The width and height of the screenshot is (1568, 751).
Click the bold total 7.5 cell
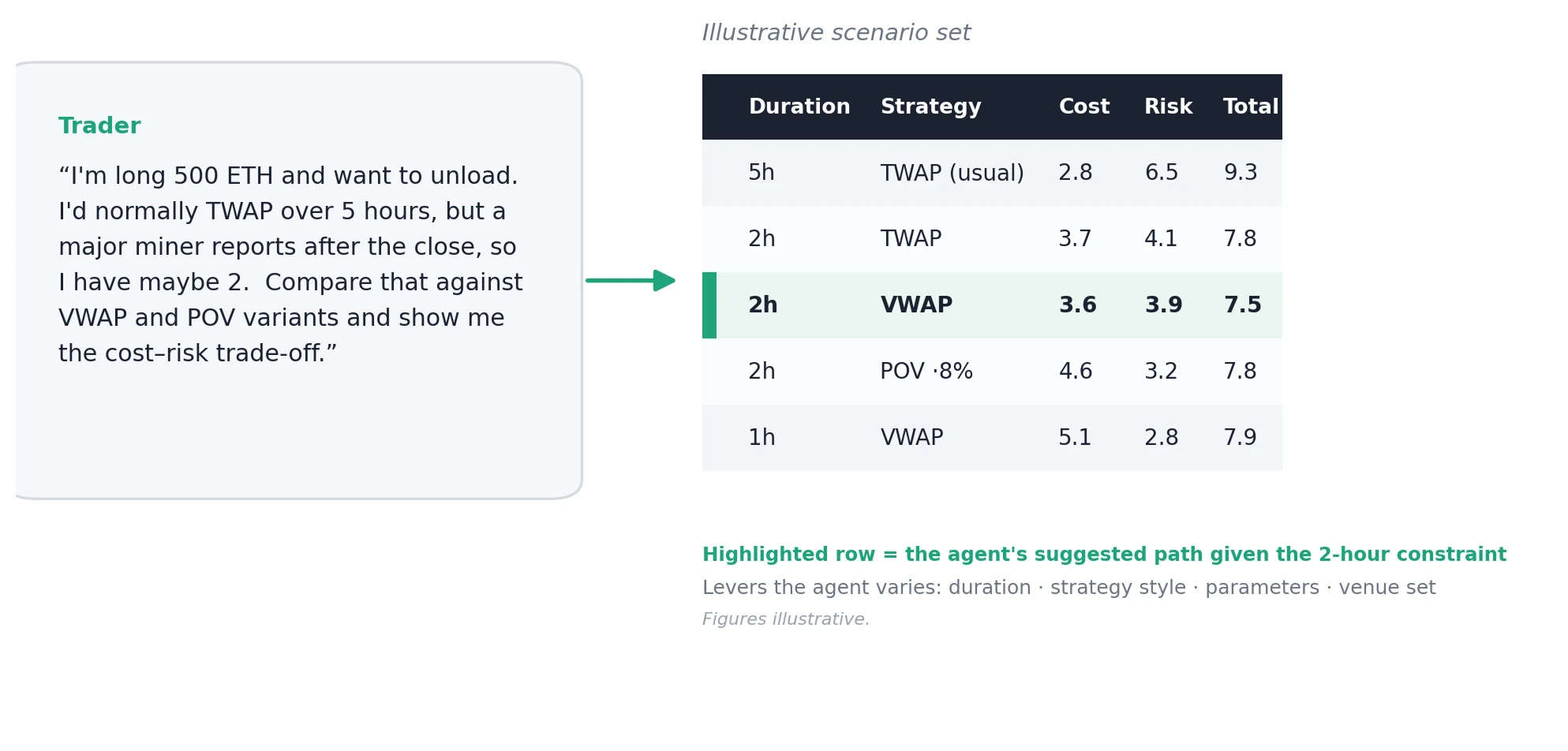pyautogui.click(x=1242, y=305)
